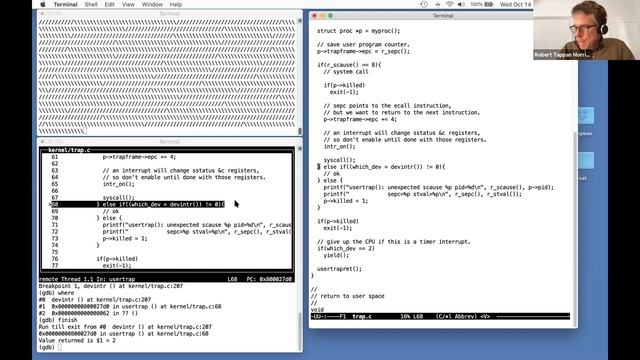Click the Emacs mode line 'trap.c'

pyautogui.click(x=362, y=316)
